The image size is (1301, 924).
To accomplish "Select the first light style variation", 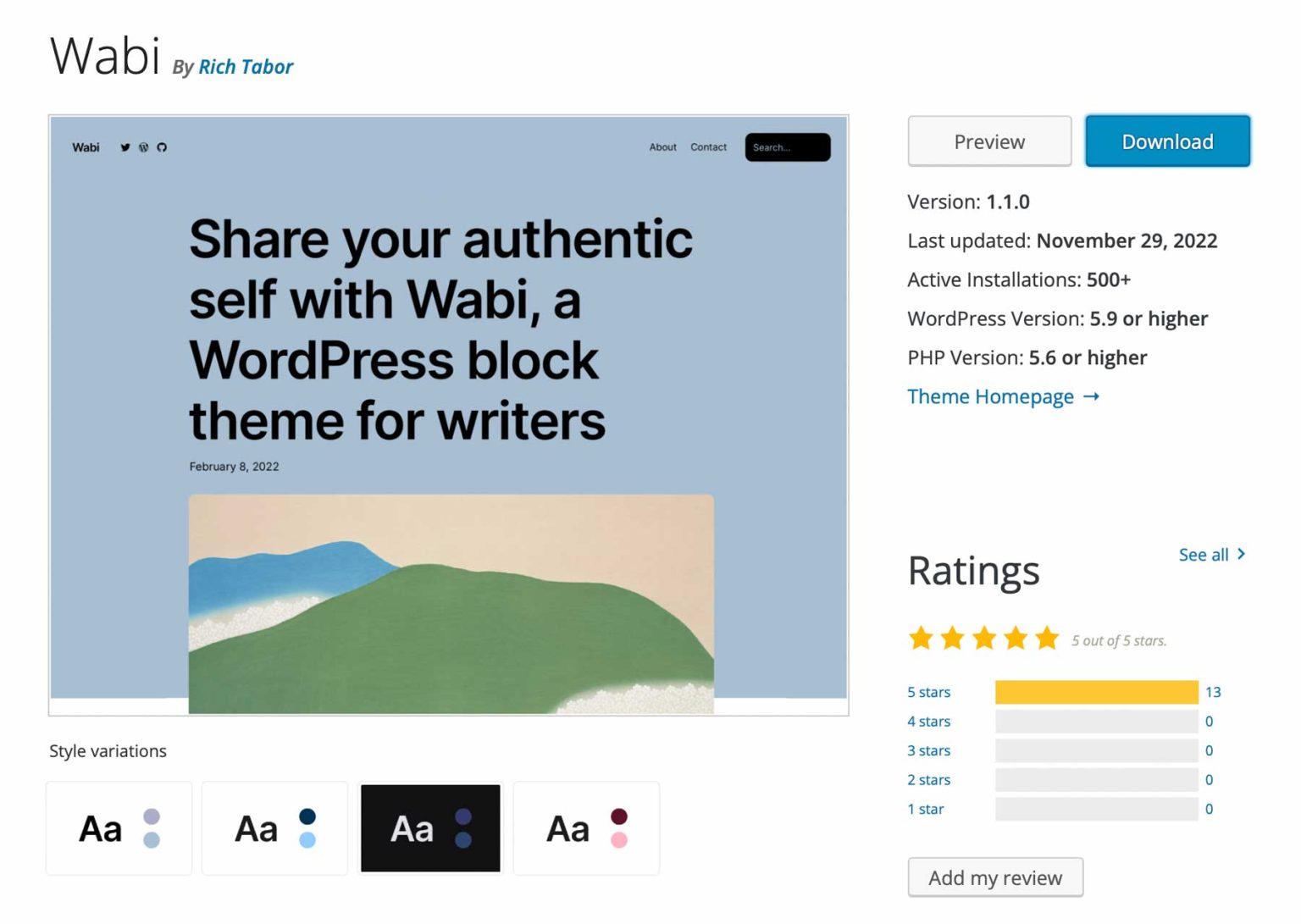I will click(119, 827).
